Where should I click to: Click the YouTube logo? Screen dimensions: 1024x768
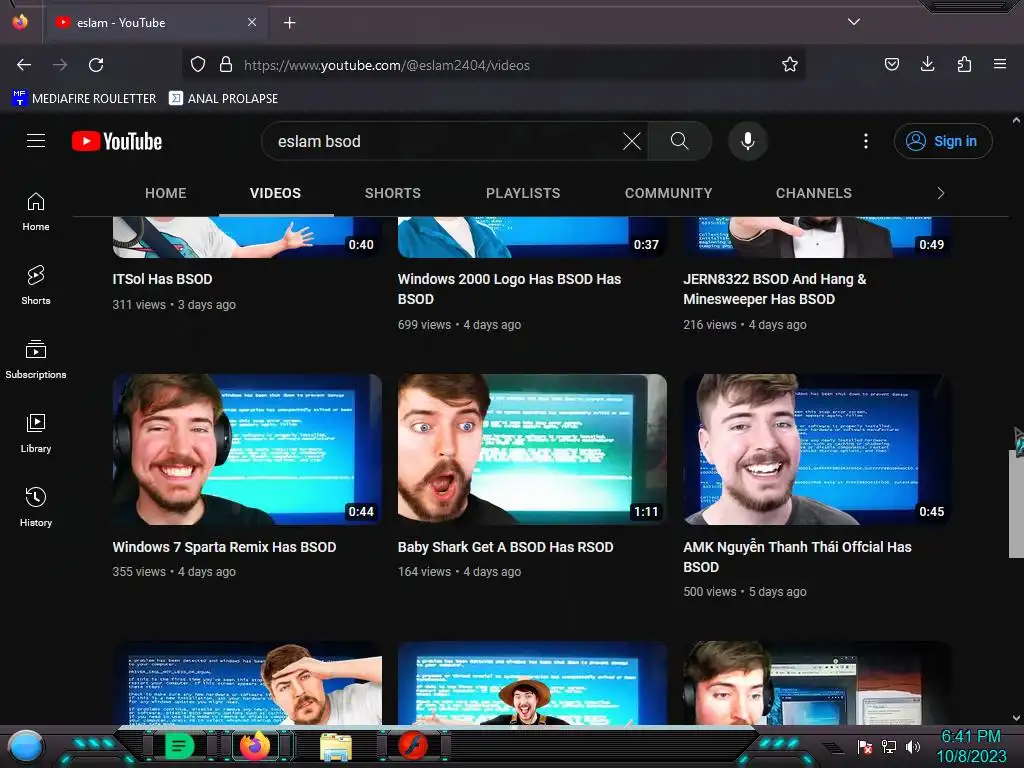click(117, 141)
